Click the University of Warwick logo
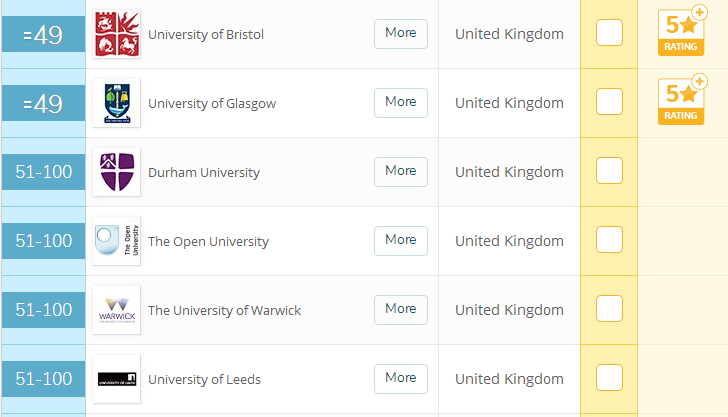This screenshot has height=417, width=728. click(x=116, y=310)
